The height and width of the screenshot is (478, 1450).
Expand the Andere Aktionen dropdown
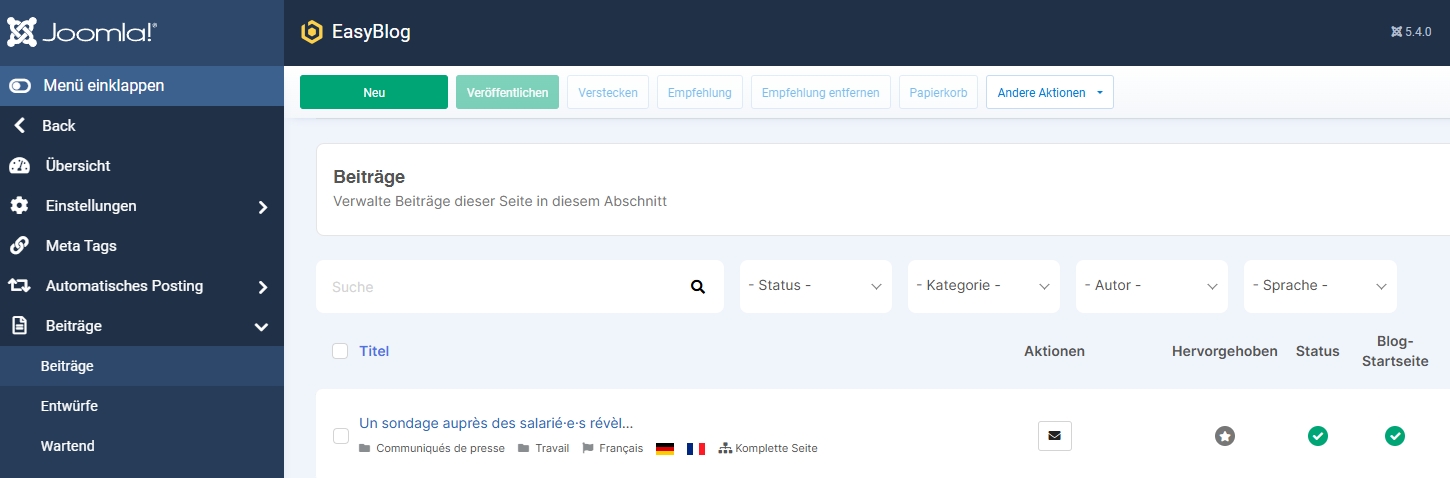[x=1049, y=93]
